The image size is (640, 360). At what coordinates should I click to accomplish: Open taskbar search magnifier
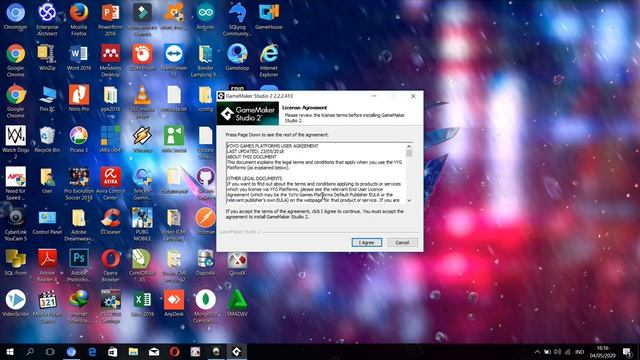tap(30, 352)
